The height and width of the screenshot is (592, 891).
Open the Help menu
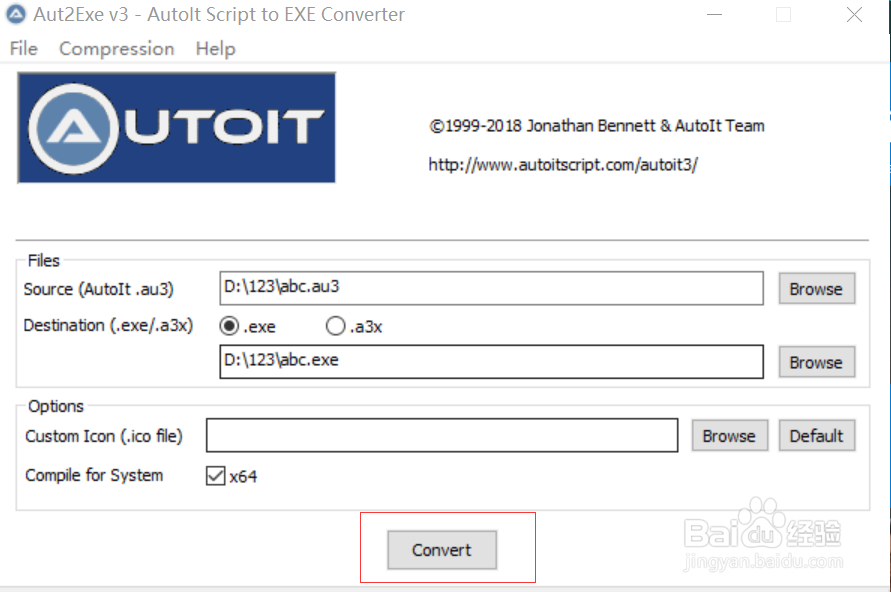[x=215, y=49]
